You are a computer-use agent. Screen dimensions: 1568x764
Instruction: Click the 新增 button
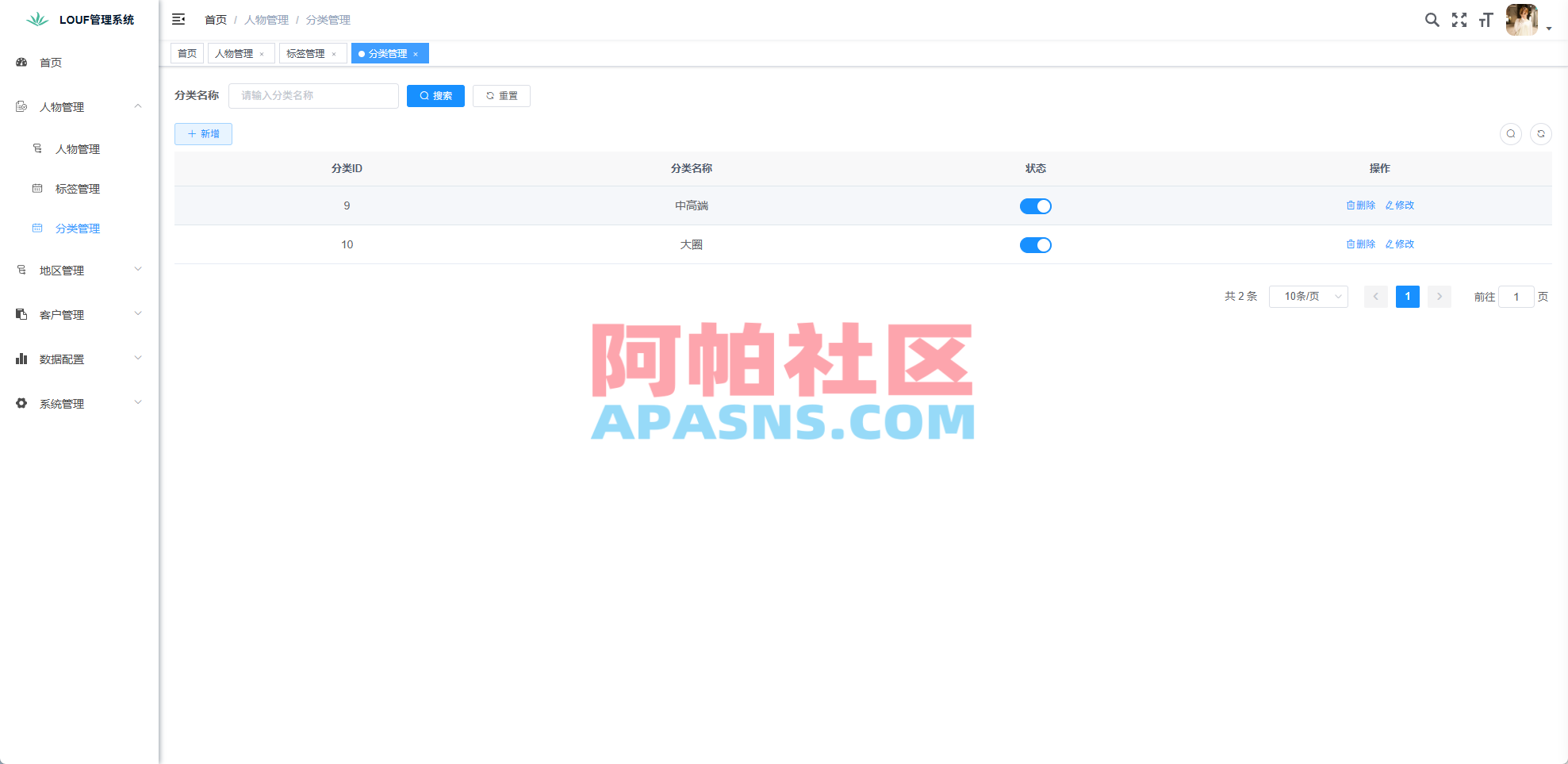click(203, 134)
